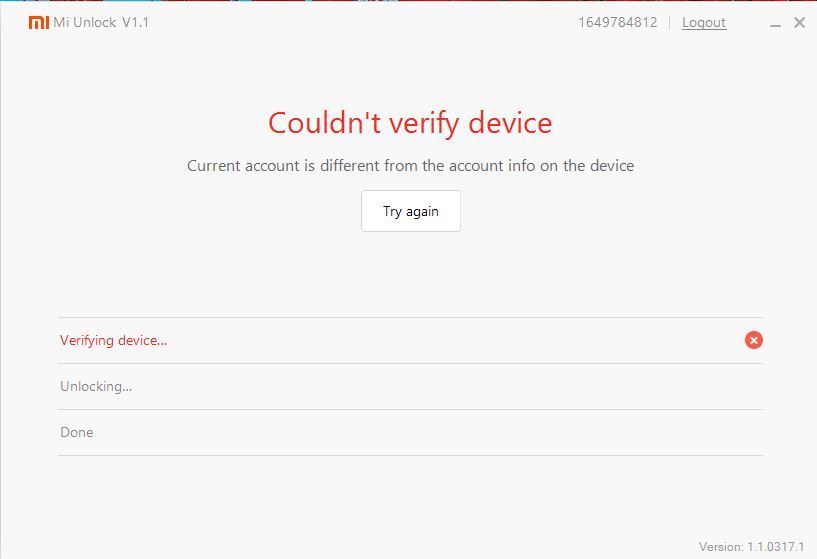Viewport: 817px width, 559px height.
Task: Click the separator between account ID and Logout
Action: [x=670, y=23]
